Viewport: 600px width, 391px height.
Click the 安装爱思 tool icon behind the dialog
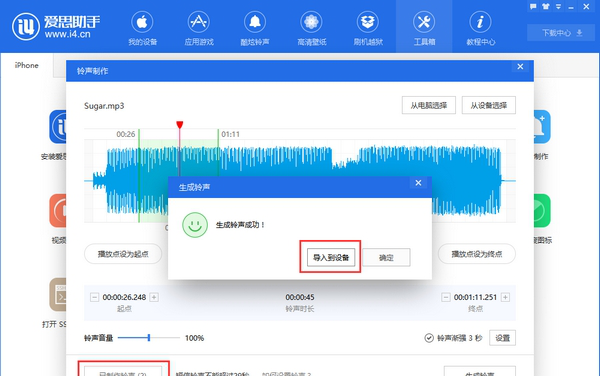tap(58, 127)
